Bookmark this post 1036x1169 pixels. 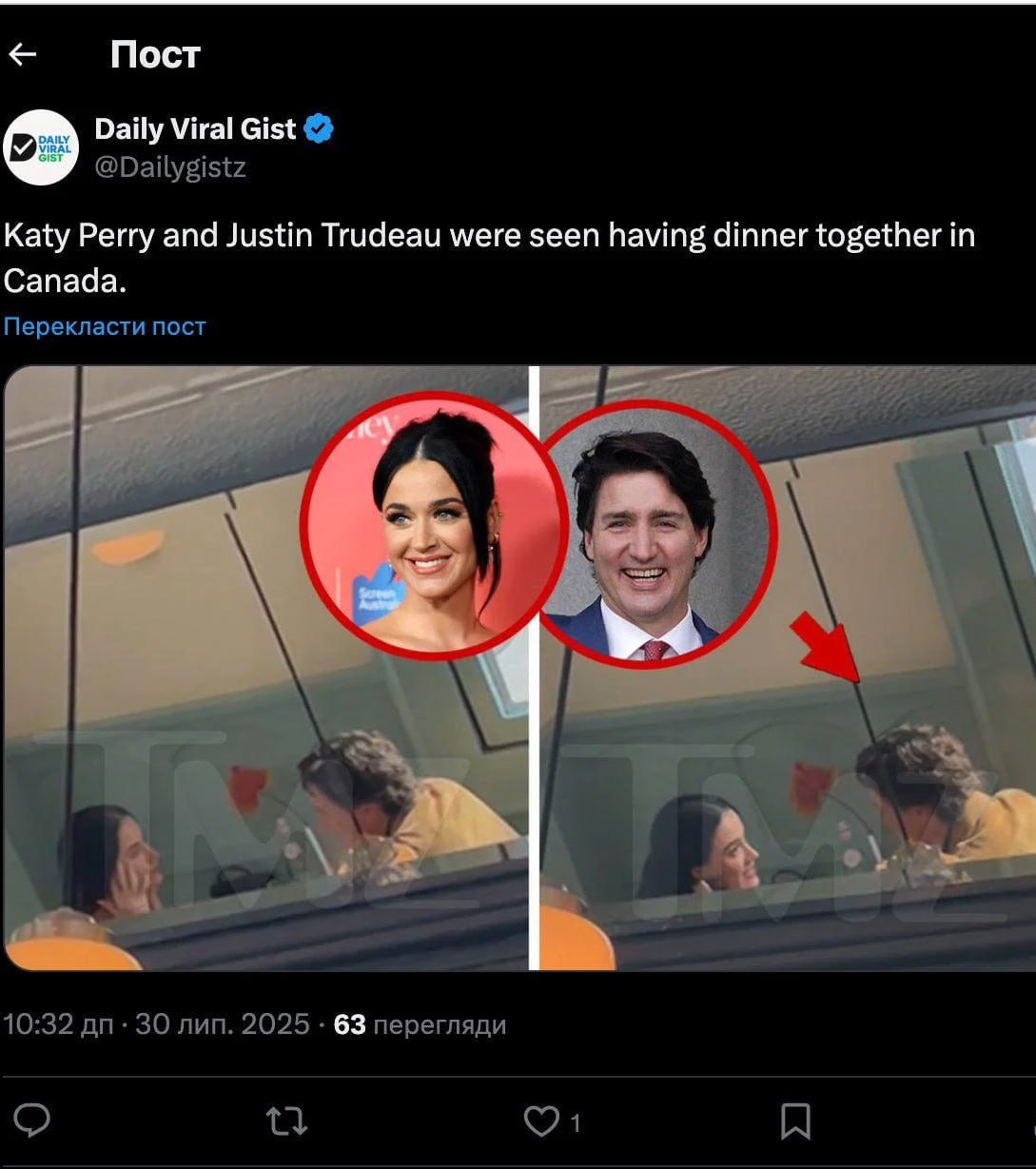[x=795, y=1120]
